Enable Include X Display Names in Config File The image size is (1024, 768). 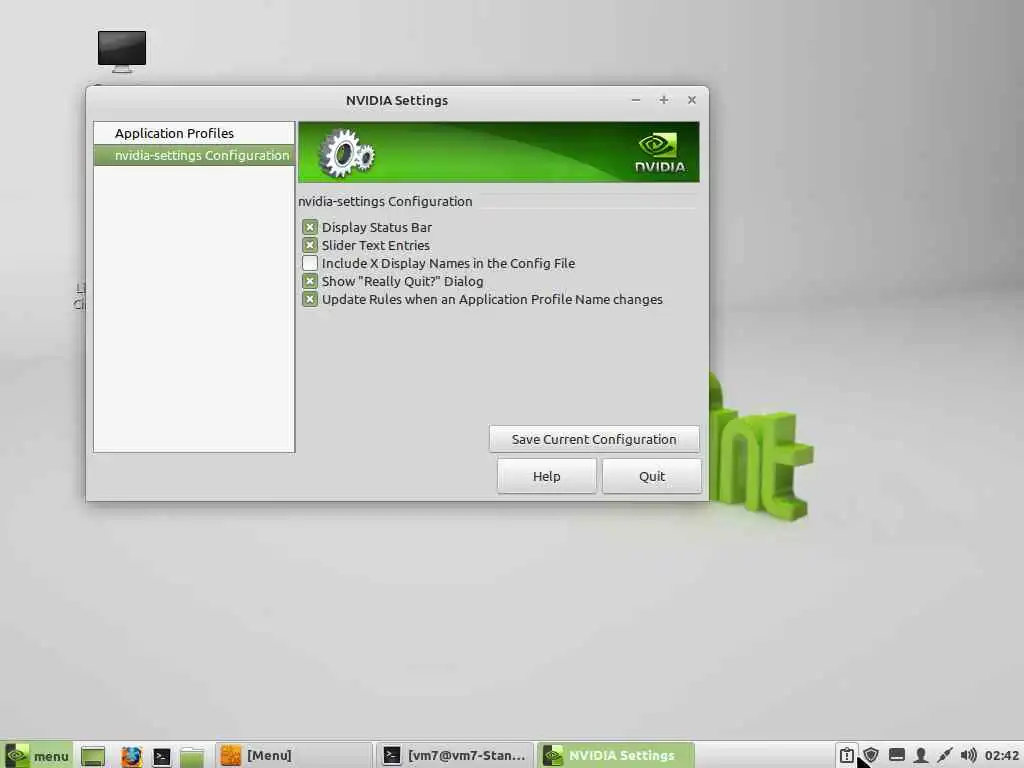pos(310,263)
